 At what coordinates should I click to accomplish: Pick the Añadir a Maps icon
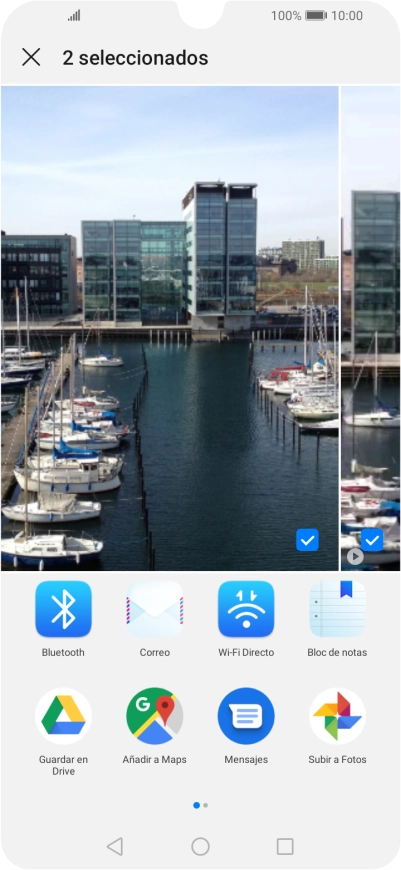tap(155, 716)
